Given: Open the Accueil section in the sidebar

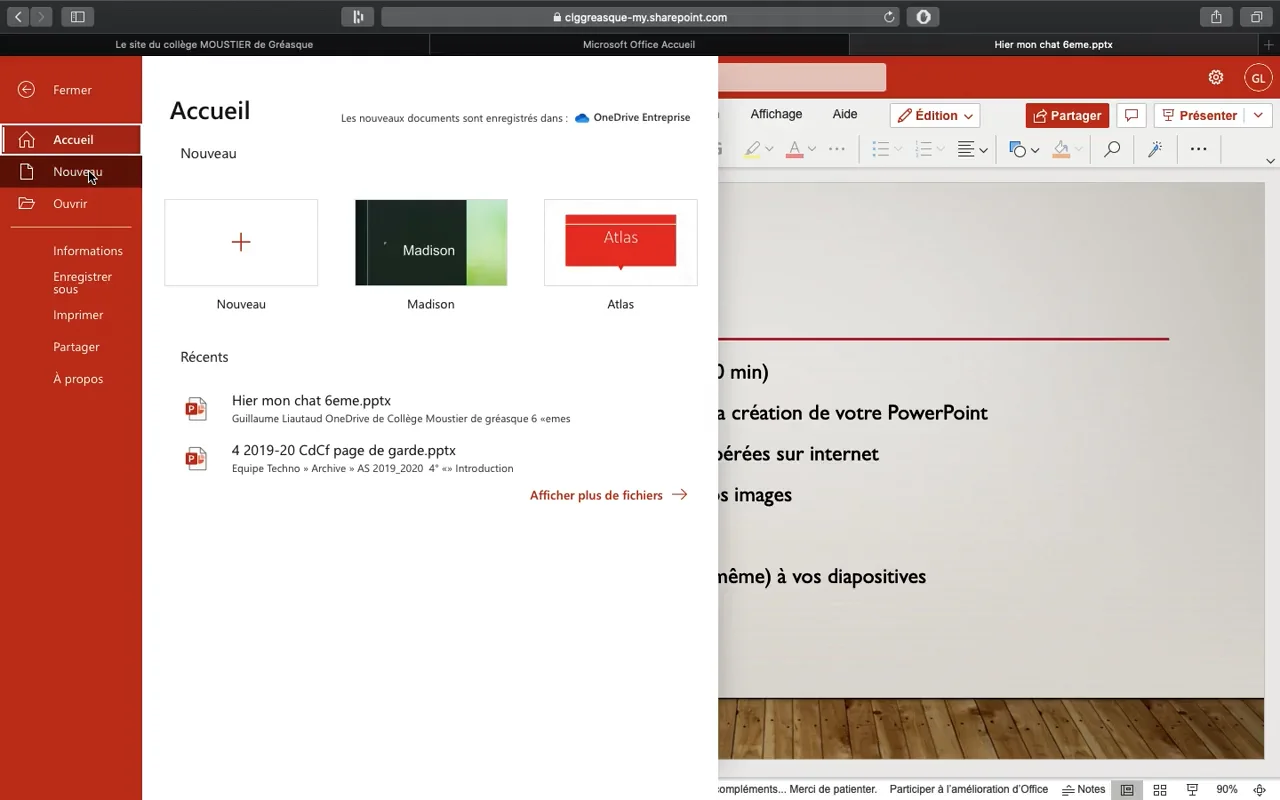Looking at the screenshot, I should 71,140.
